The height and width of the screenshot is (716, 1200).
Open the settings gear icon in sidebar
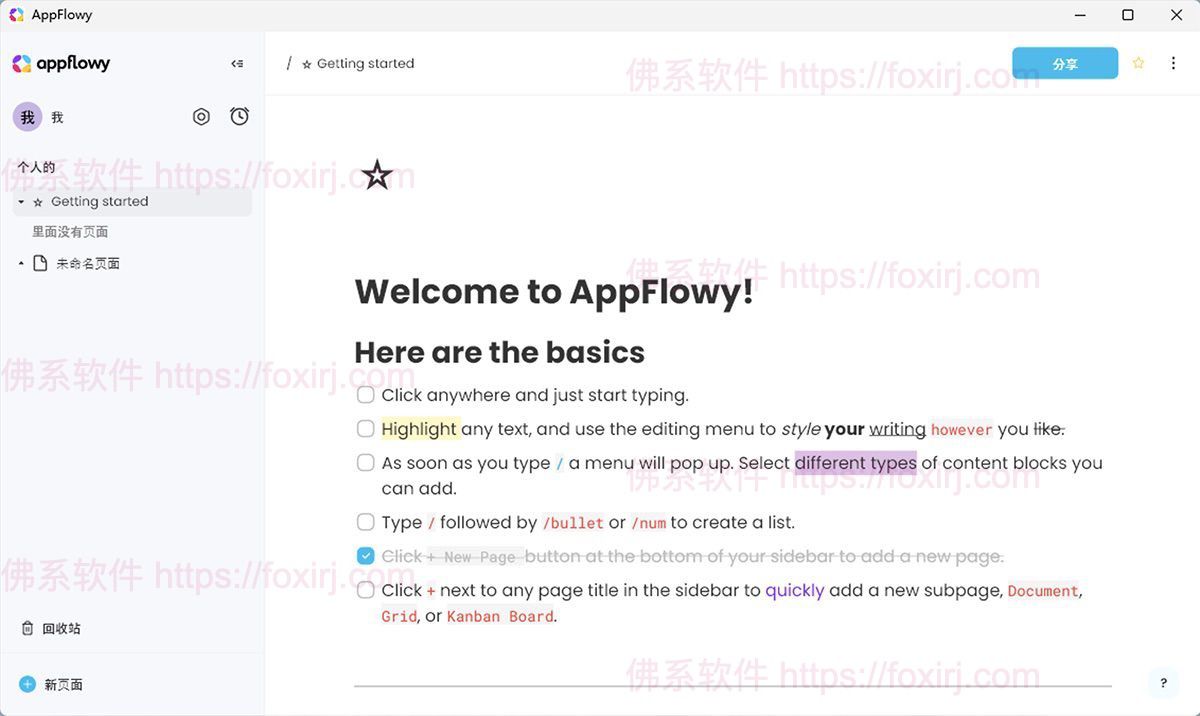[x=201, y=116]
